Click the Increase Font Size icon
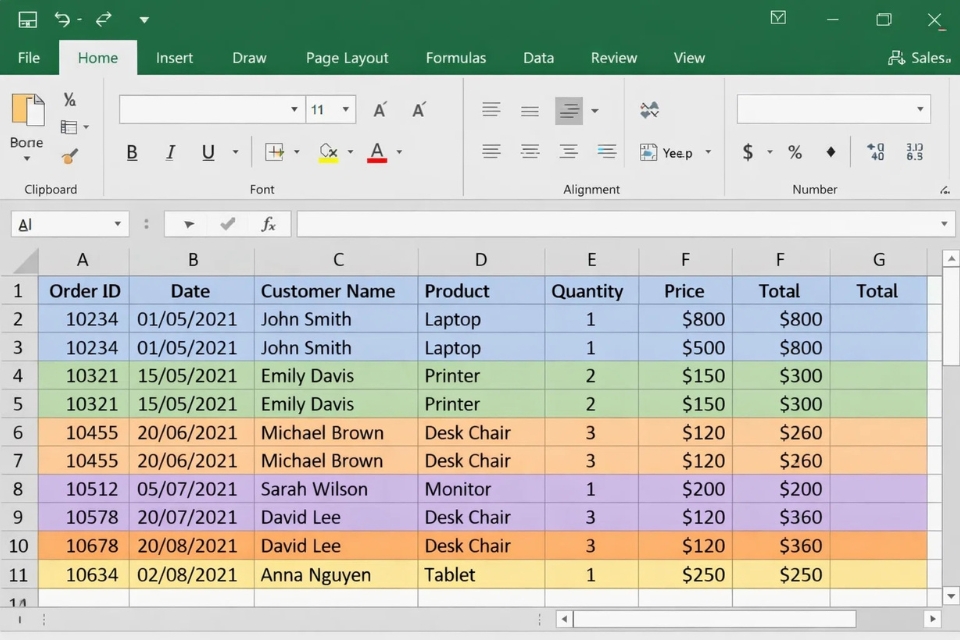Screen dimensions: 960x640 click(380, 110)
